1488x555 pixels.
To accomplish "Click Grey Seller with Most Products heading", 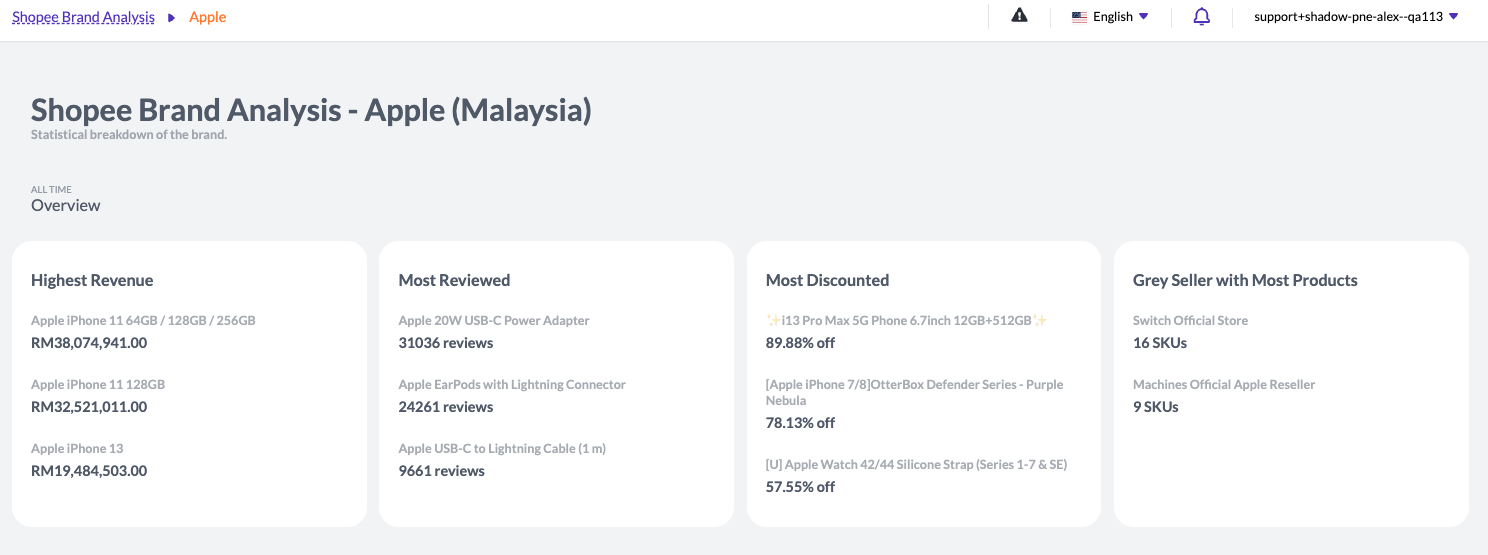I will (x=1245, y=281).
